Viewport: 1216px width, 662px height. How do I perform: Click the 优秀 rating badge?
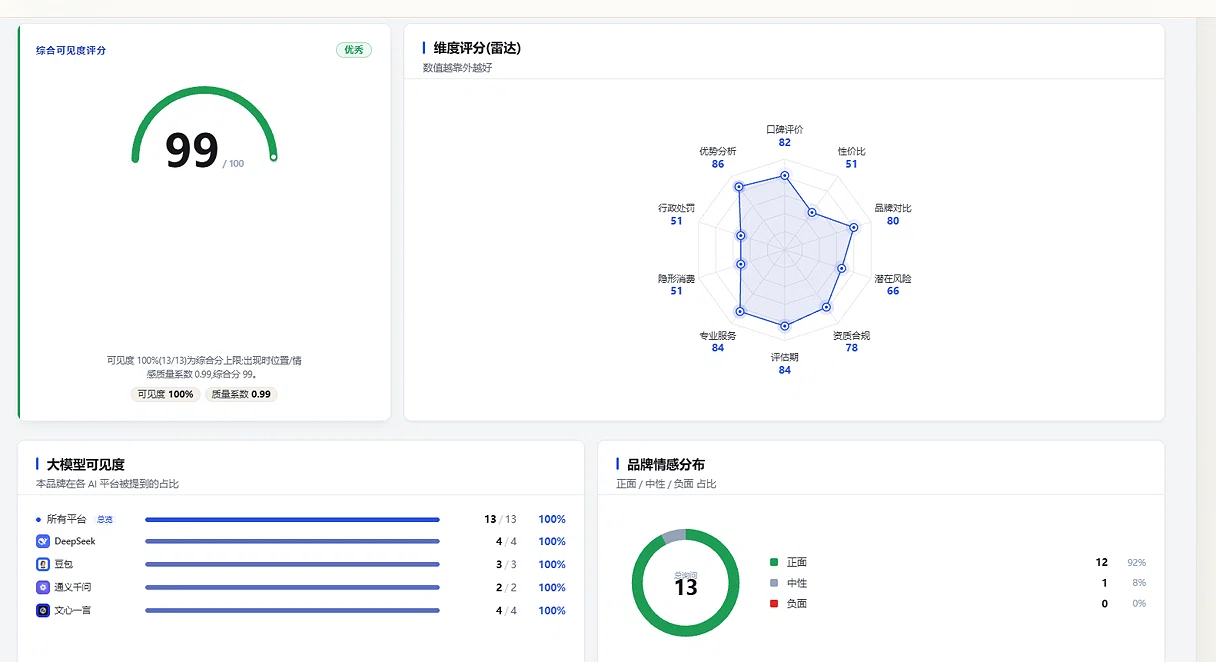pos(354,50)
